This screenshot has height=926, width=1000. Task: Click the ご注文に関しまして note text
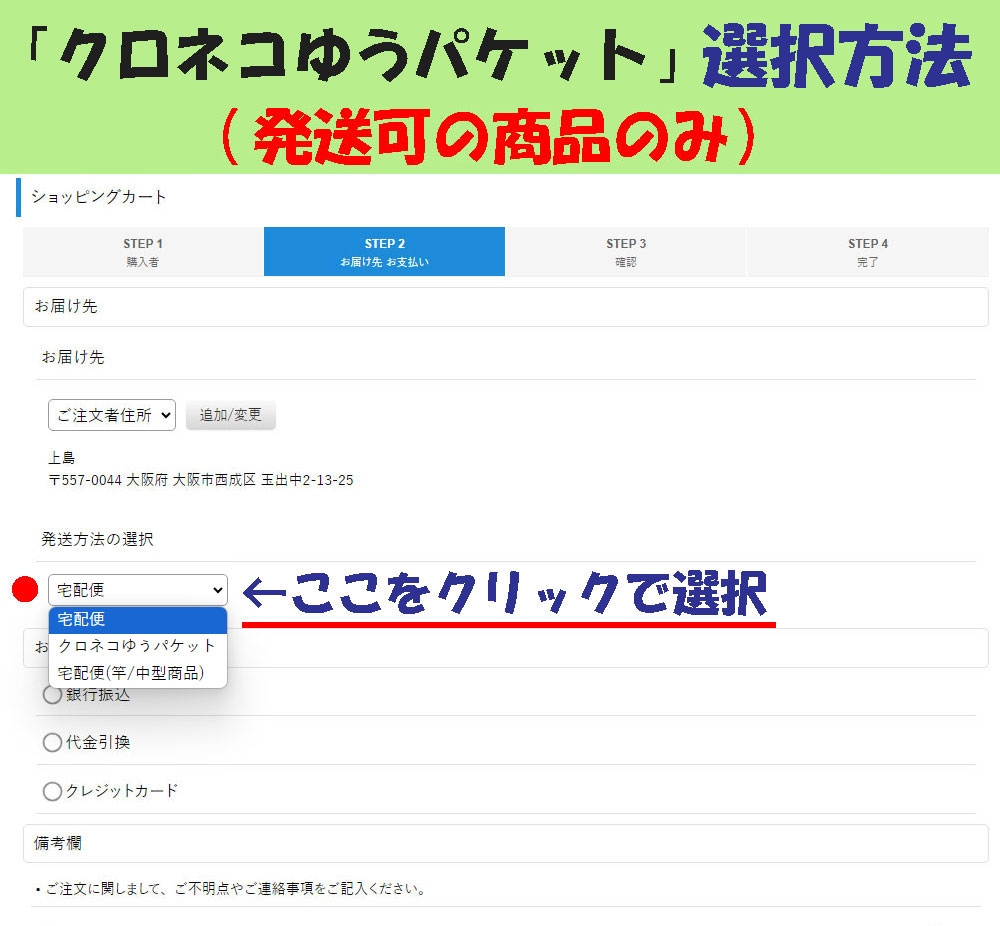coord(231,889)
